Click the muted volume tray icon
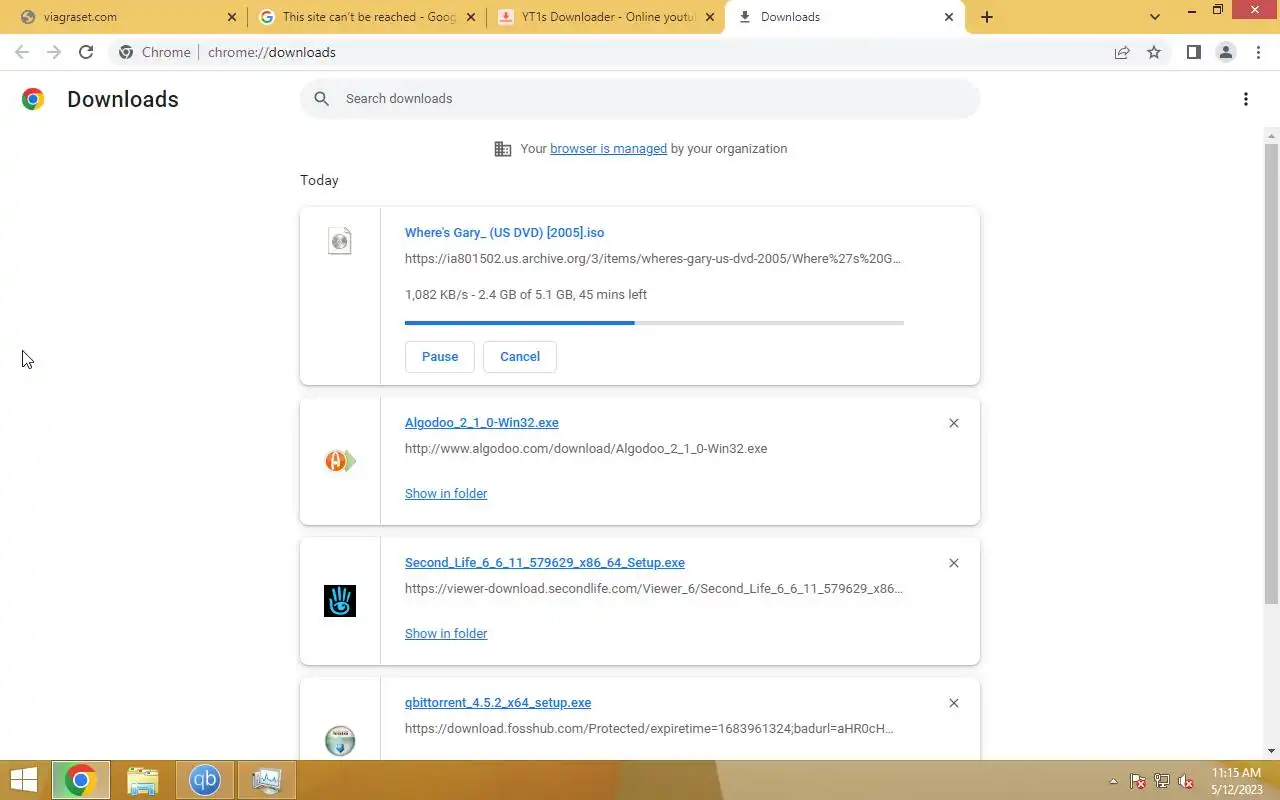The height and width of the screenshot is (800, 1280). (1186, 782)
